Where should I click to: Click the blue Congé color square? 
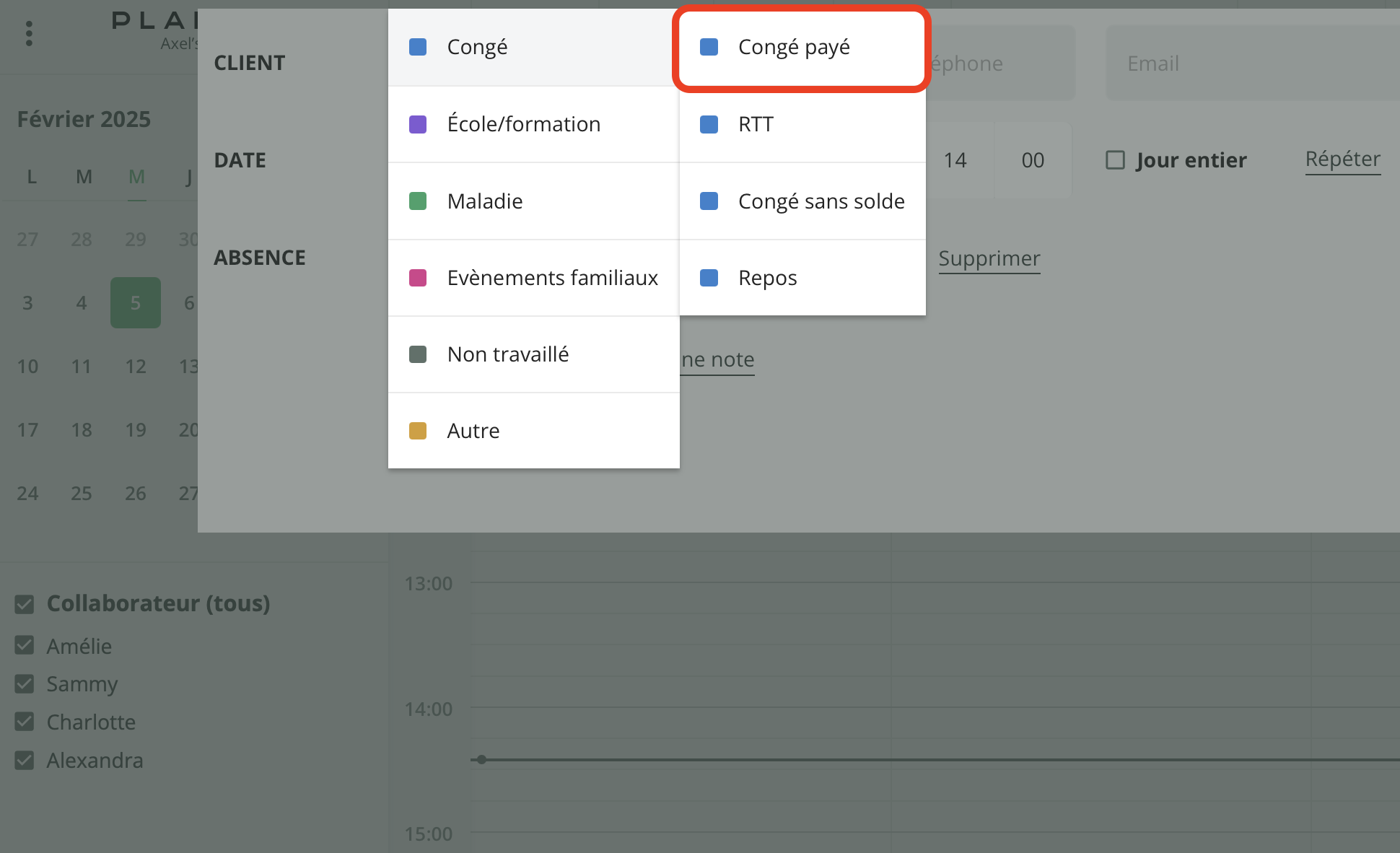pyautogui.click(x=418, y=47)
